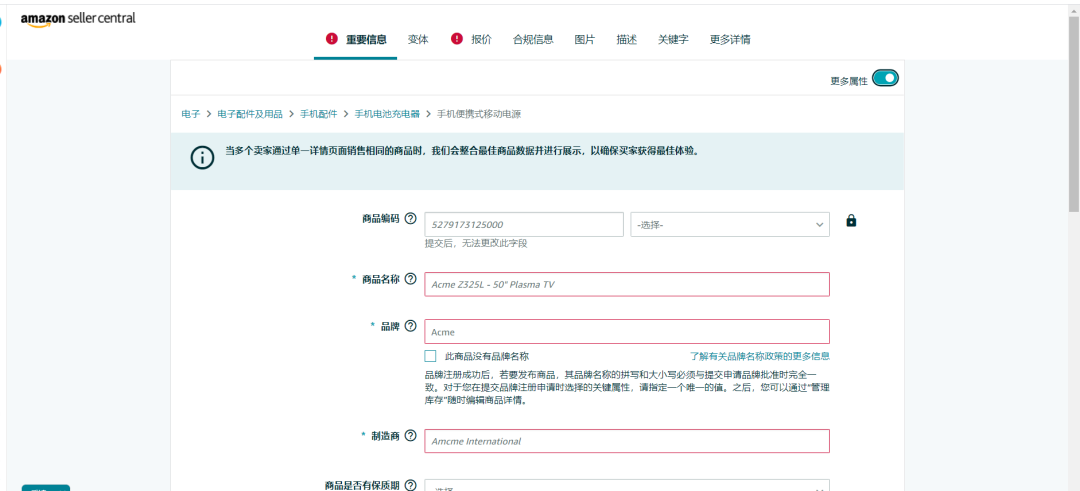Click 商品编码 input field
The width and height of the screenshot is (1080, 491).
[524, 224]
